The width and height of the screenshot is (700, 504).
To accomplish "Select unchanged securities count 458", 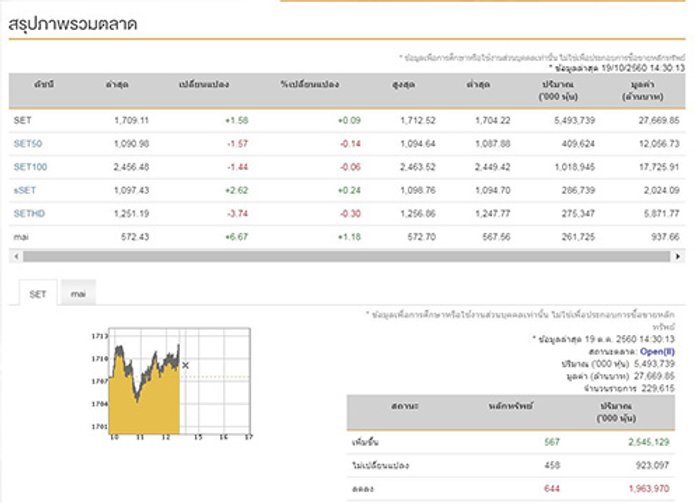I will point(552,465).
